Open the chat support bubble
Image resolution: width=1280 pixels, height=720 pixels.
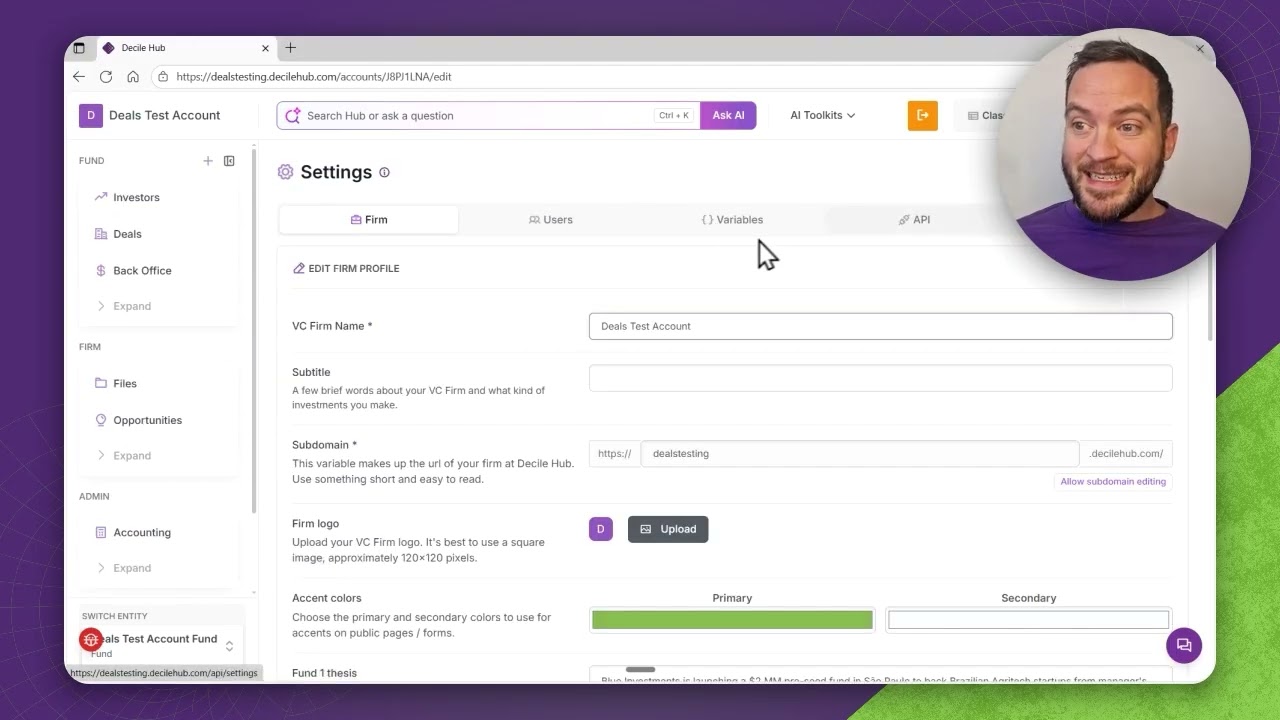1184,645
